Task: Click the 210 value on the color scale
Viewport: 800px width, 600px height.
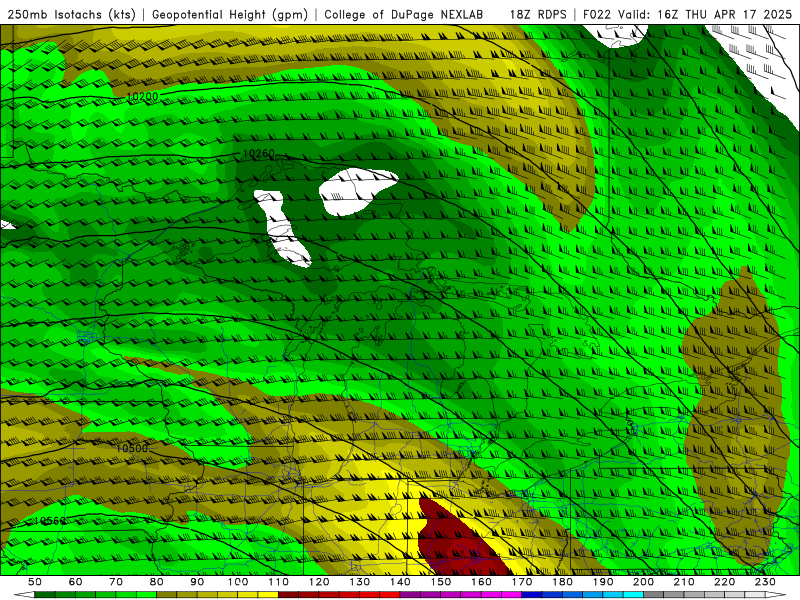Action: point(684,582)
